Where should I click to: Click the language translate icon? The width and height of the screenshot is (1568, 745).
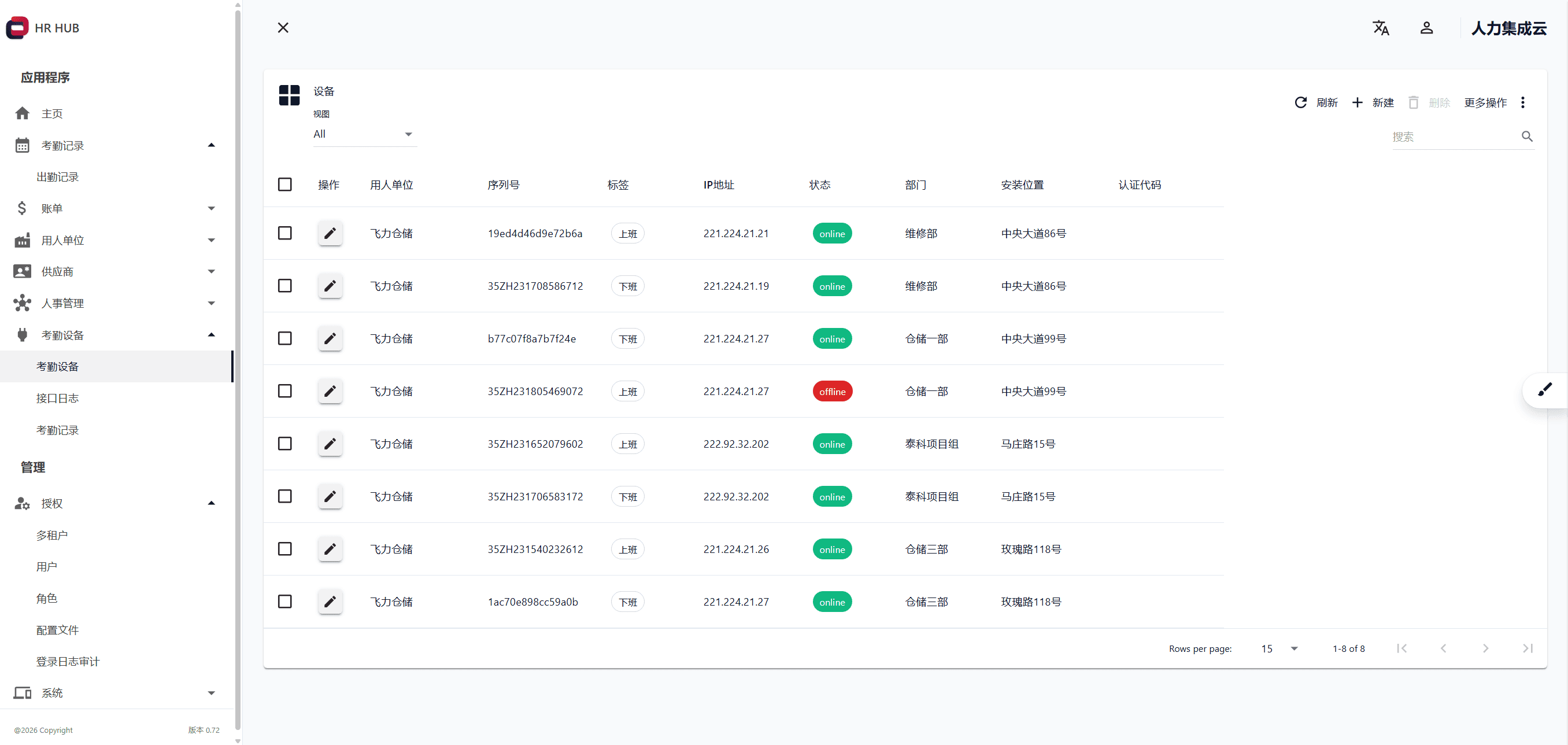1381,28
